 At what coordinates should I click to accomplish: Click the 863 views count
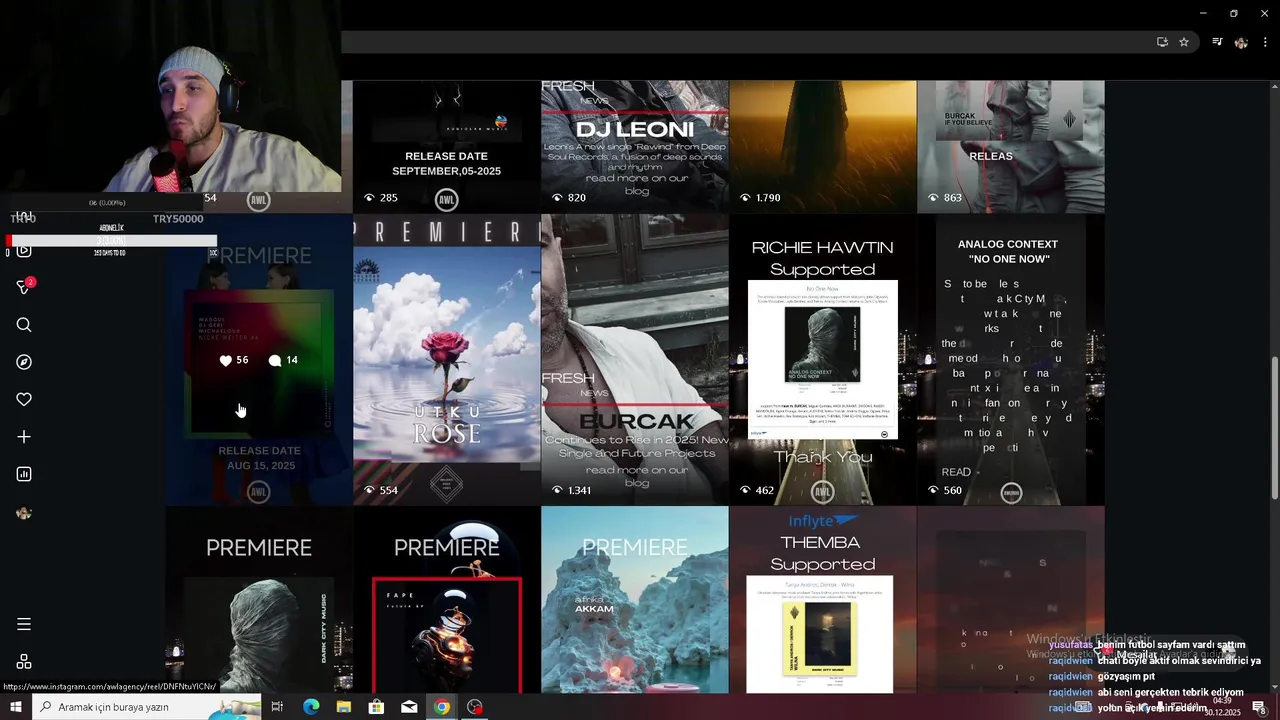[953, 198]
